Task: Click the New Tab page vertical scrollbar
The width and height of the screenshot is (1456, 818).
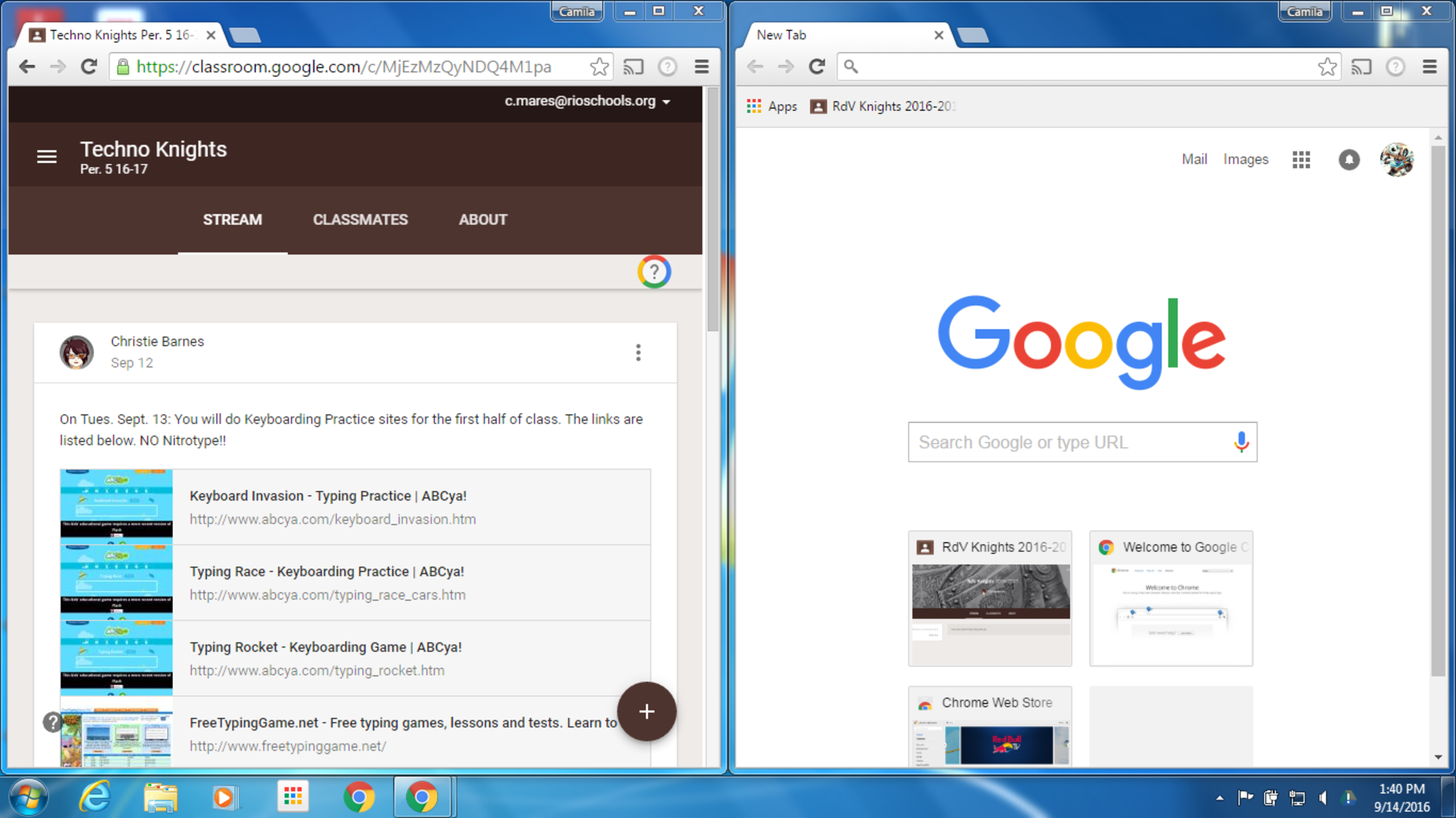Action: (1438, 412)
